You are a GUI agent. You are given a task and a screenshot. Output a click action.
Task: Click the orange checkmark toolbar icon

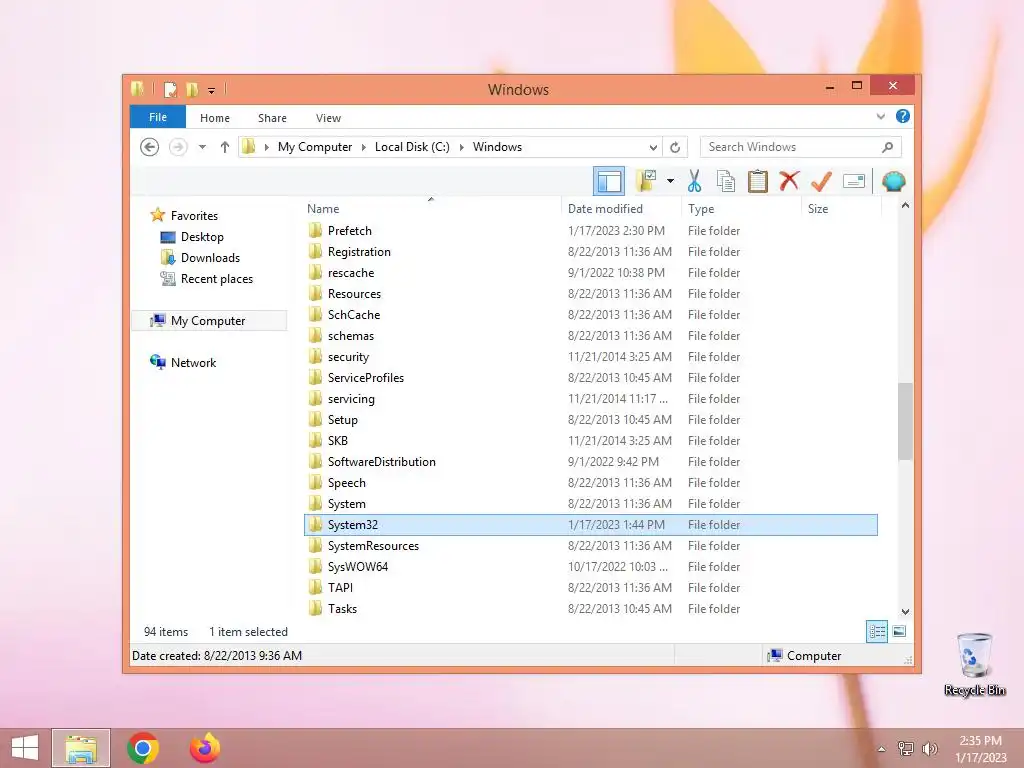pos(821,181)
